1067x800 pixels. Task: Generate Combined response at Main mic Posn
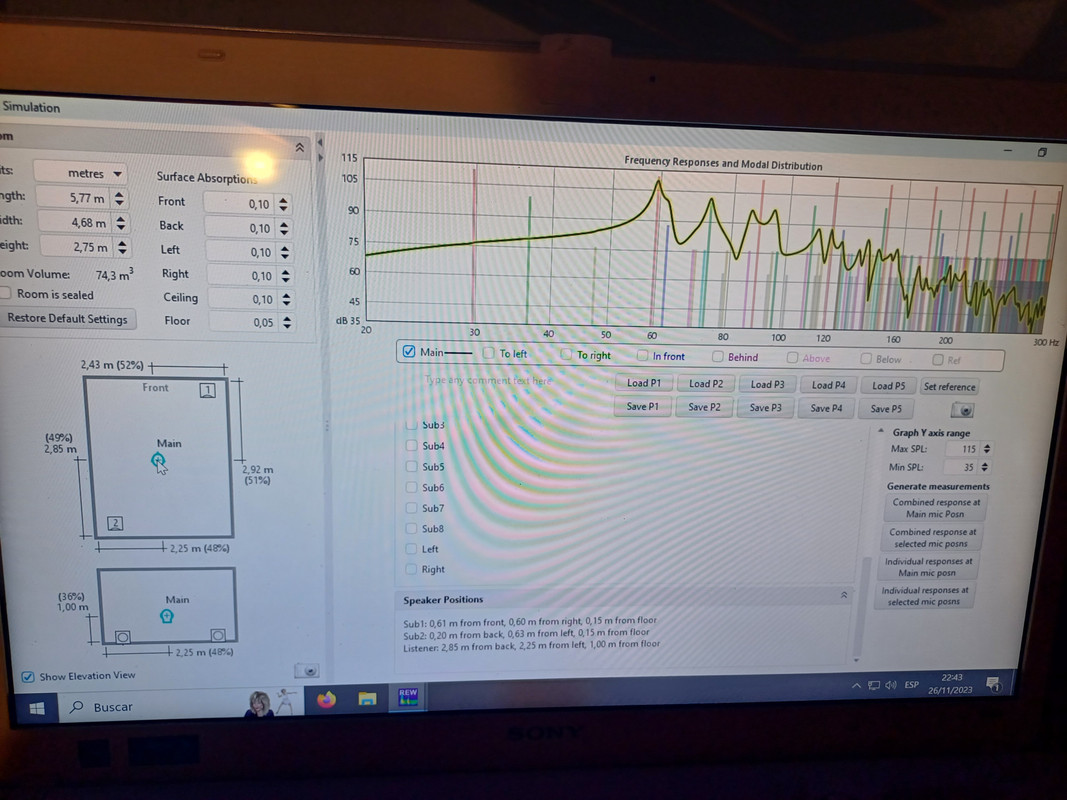click(x=936, y=508)
